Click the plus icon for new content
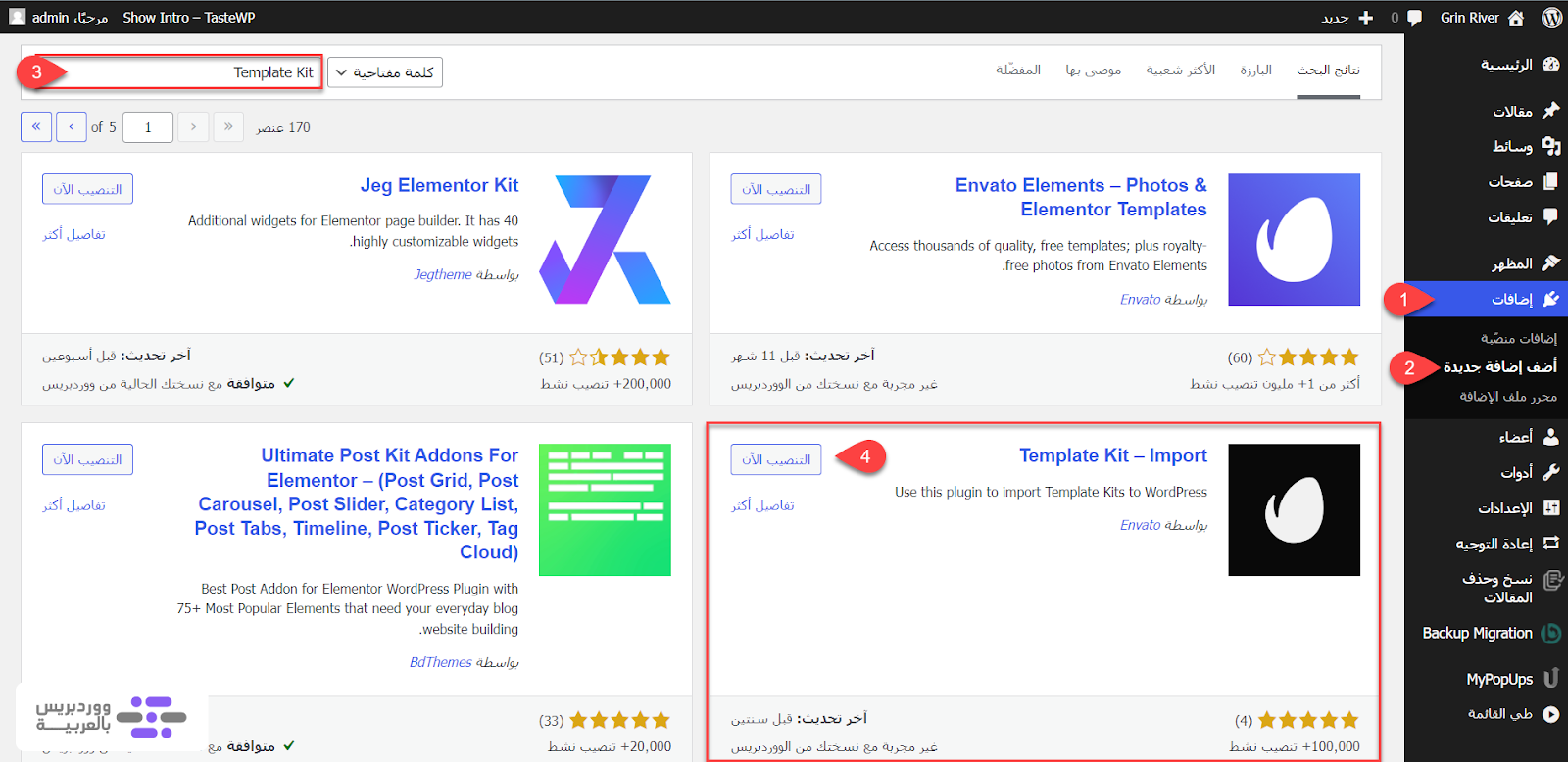 pyautogui.click(x=1366, y=18)
